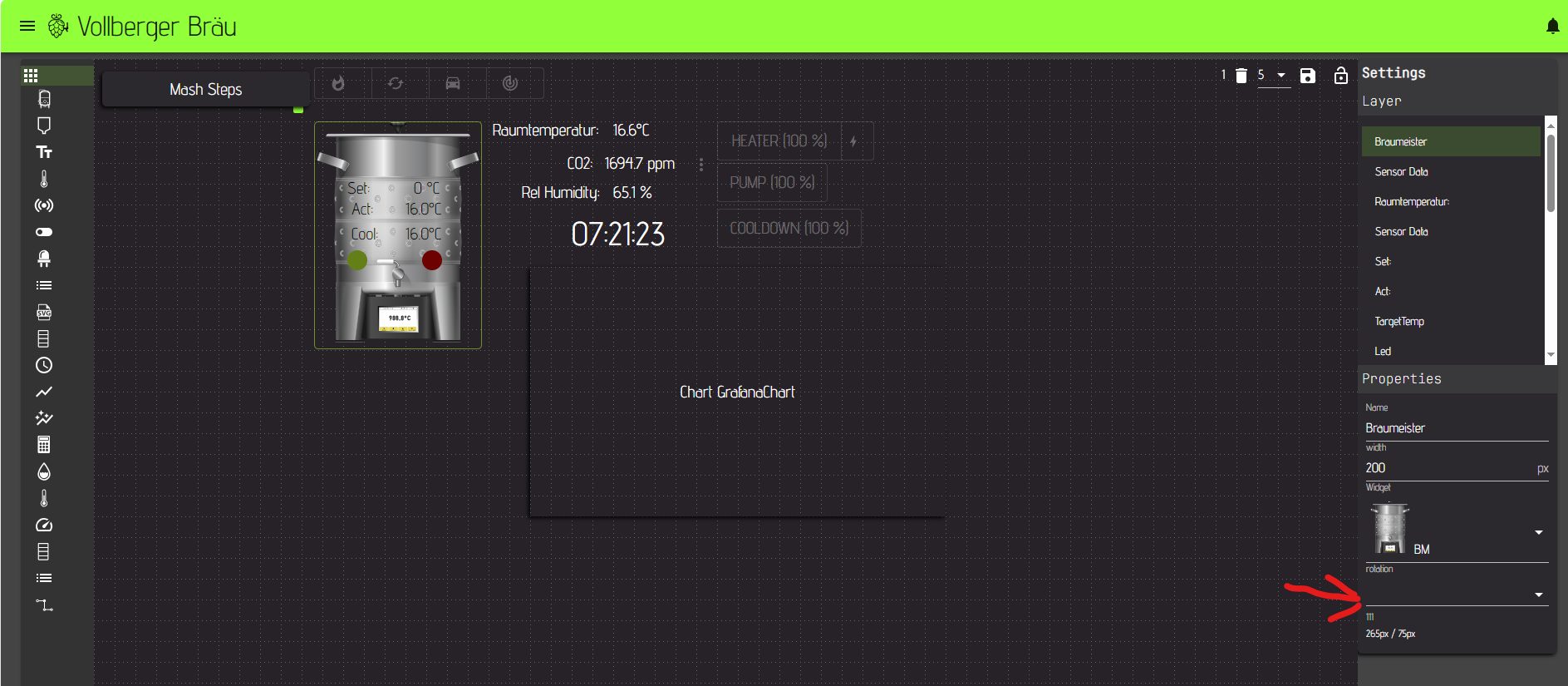The width and height of the screenshot is (1568, 686).
Task: Click the Mash Steps button
Action: 205,90
